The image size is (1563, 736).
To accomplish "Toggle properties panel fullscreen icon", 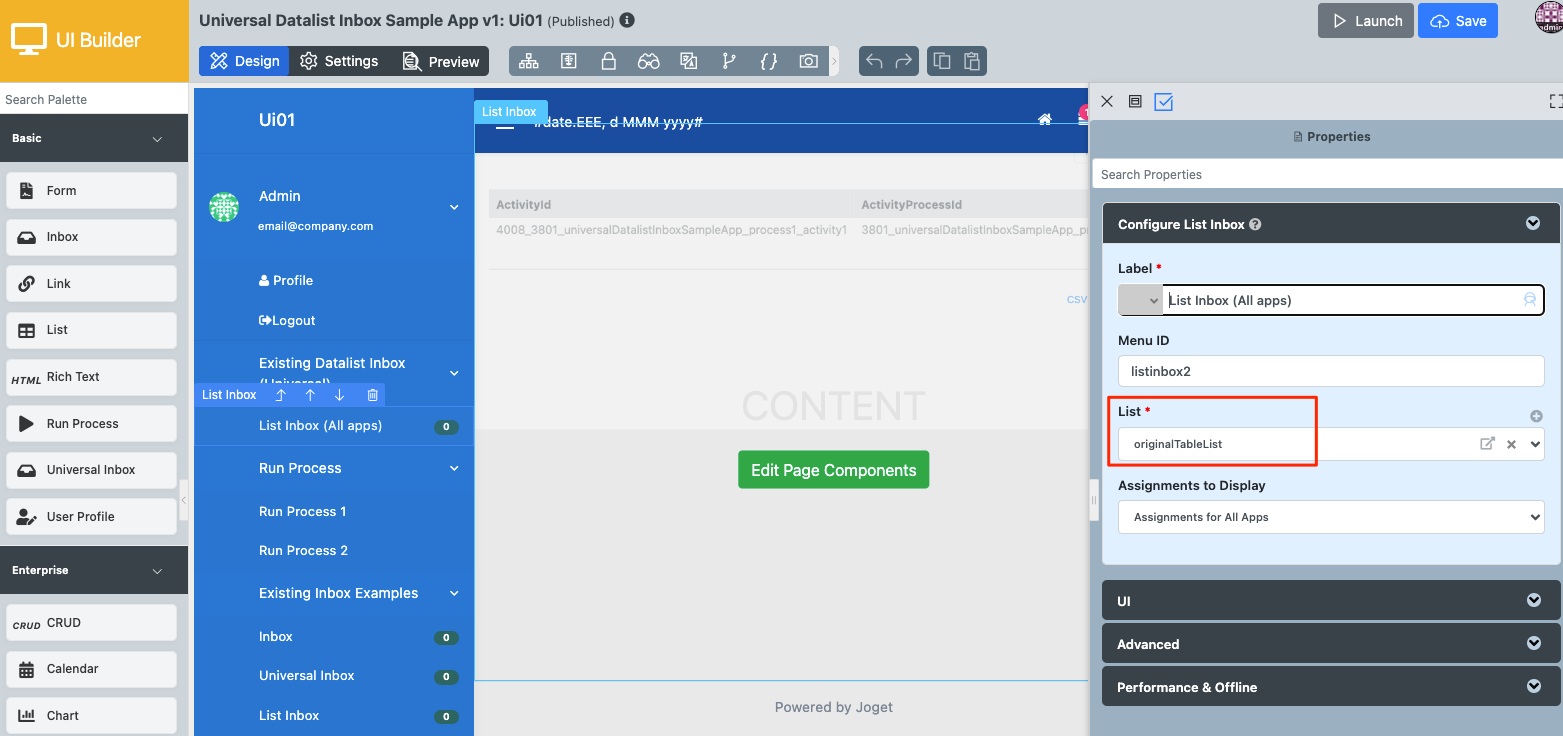I will pyautogui.click(x=1555, y=101).
